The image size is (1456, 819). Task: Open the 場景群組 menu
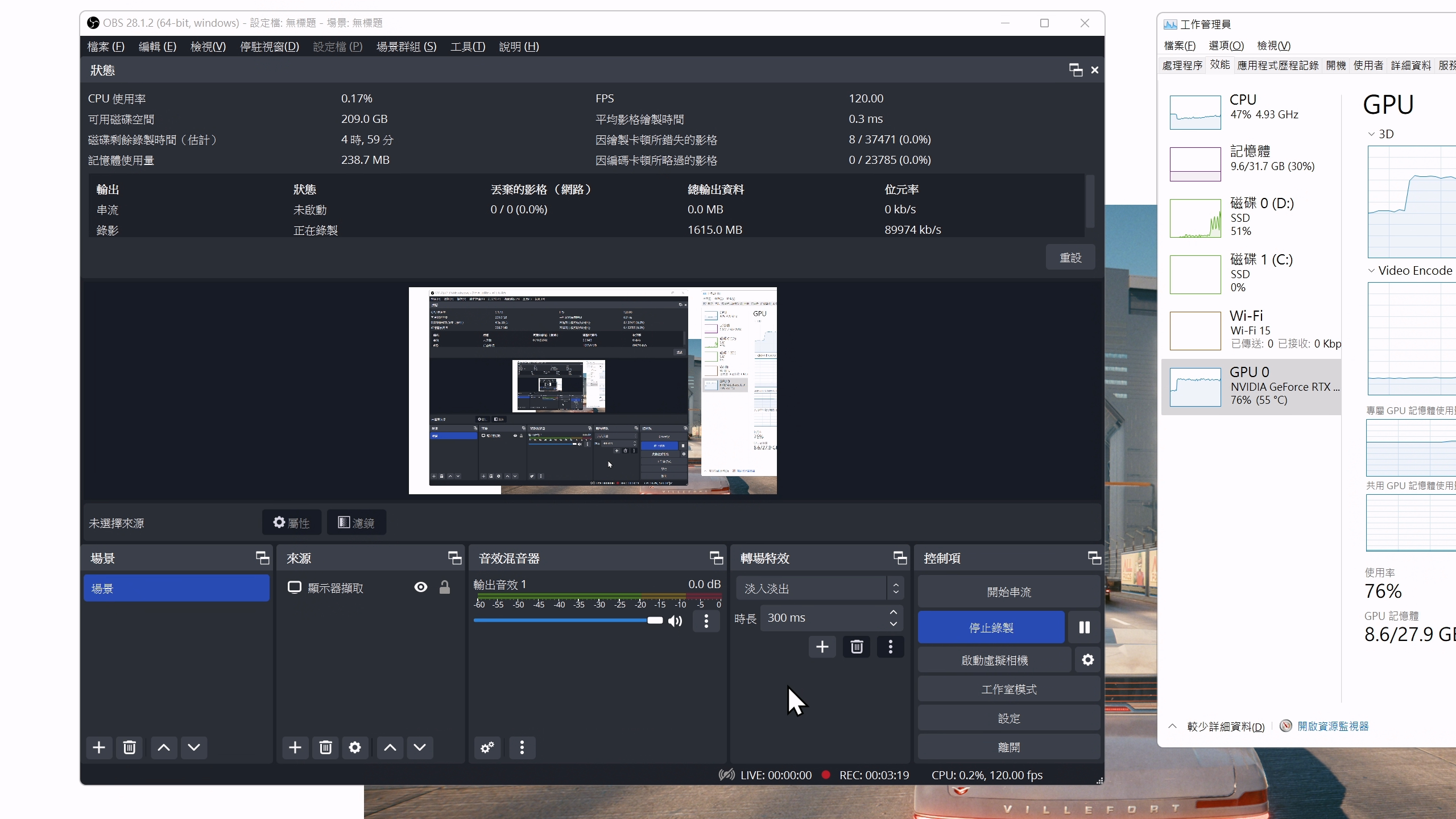[x=407, y=47]
